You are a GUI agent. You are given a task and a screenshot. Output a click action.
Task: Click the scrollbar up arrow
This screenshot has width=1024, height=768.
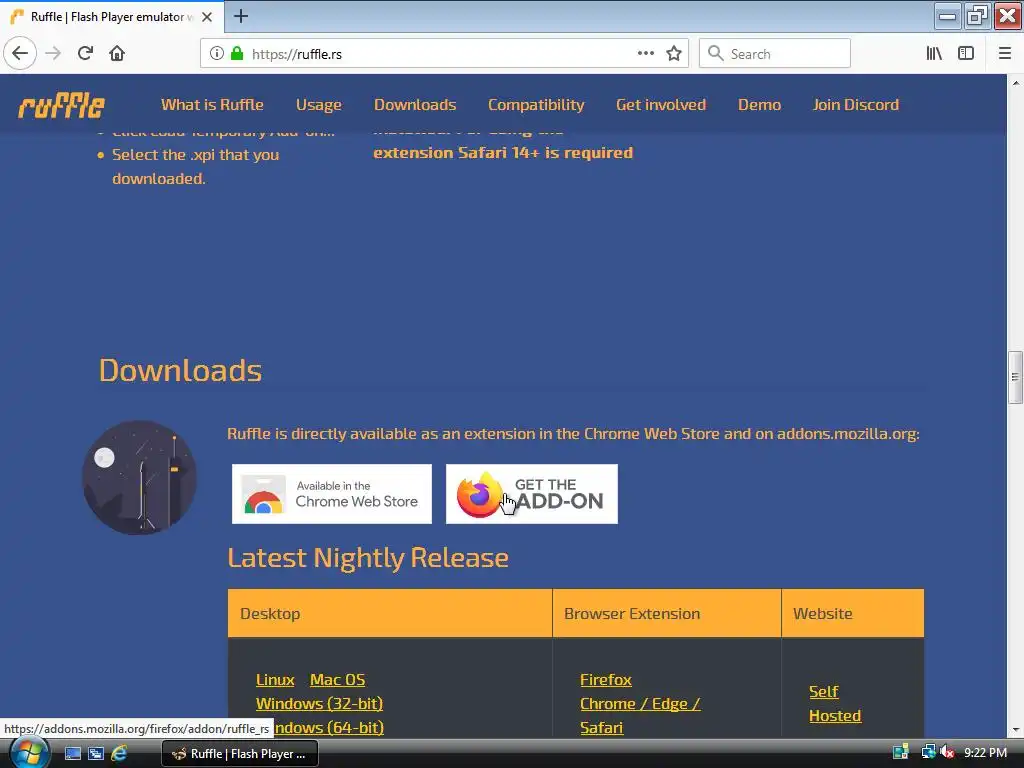pyautogui.click(x=1016, y=83)
